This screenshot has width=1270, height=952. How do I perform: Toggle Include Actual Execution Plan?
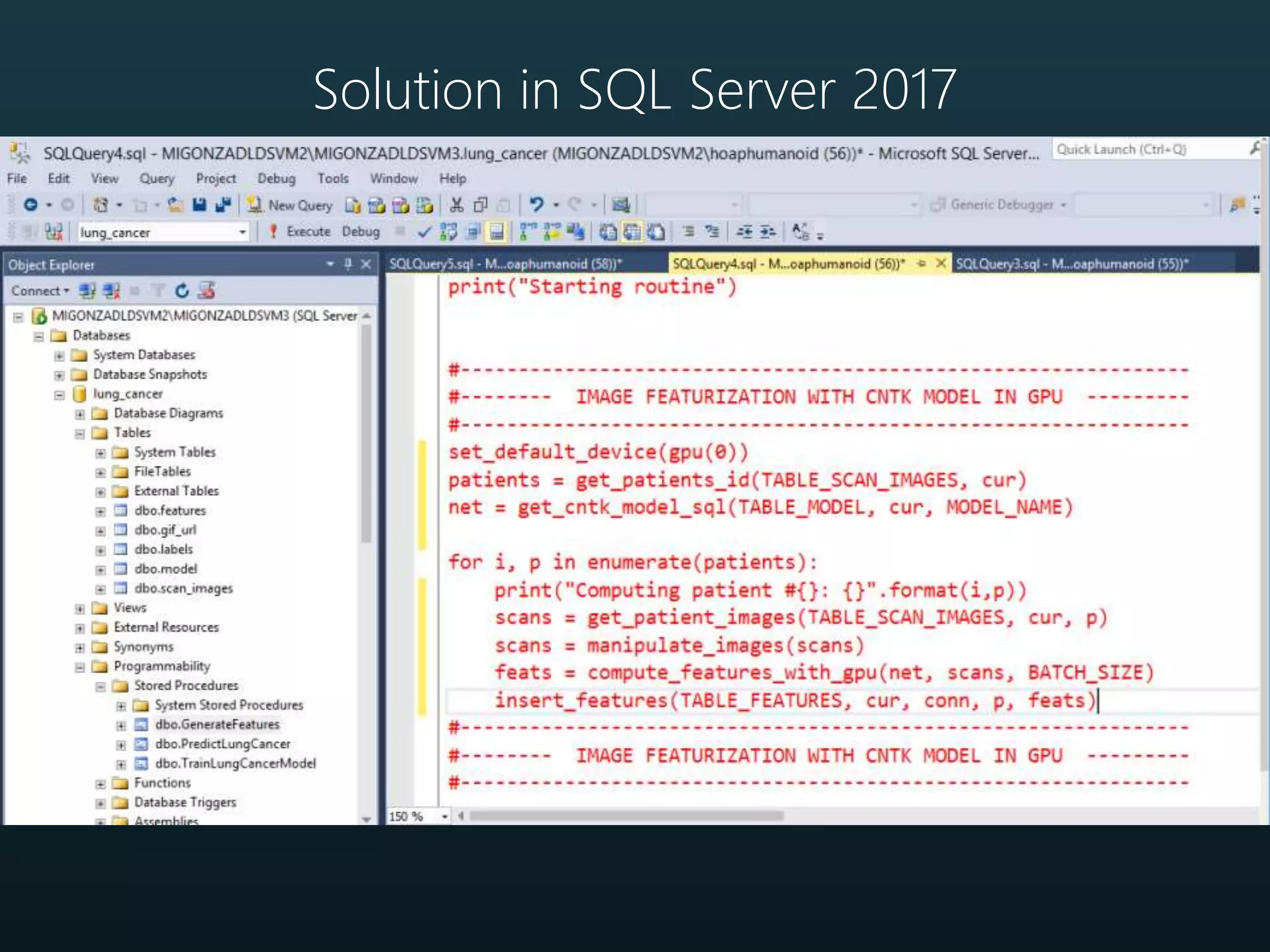coord(528,232)
